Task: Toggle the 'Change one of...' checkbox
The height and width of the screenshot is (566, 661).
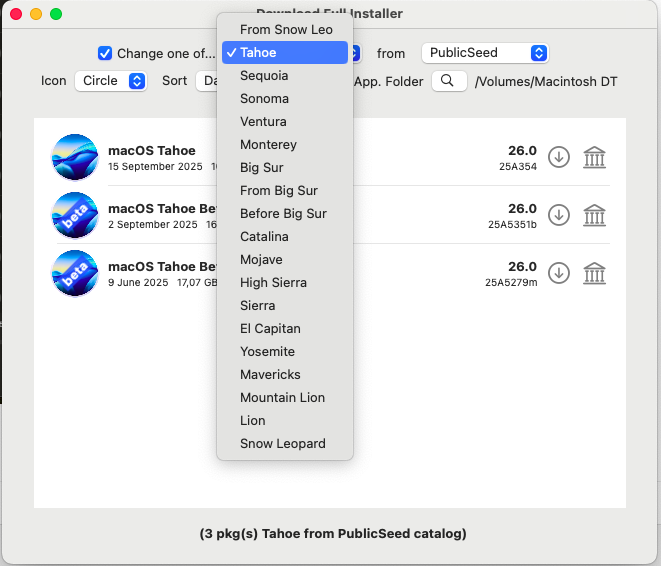Action: point(105,54)
